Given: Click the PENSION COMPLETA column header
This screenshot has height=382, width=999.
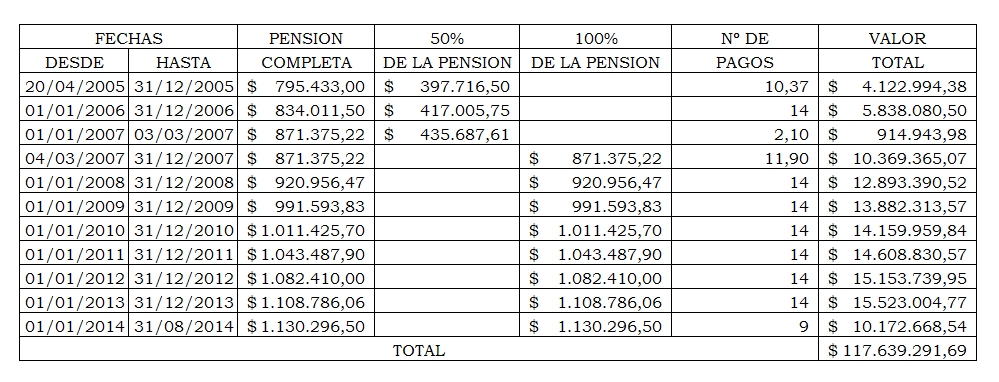Looking at the screenshot, I should point(306,50).
